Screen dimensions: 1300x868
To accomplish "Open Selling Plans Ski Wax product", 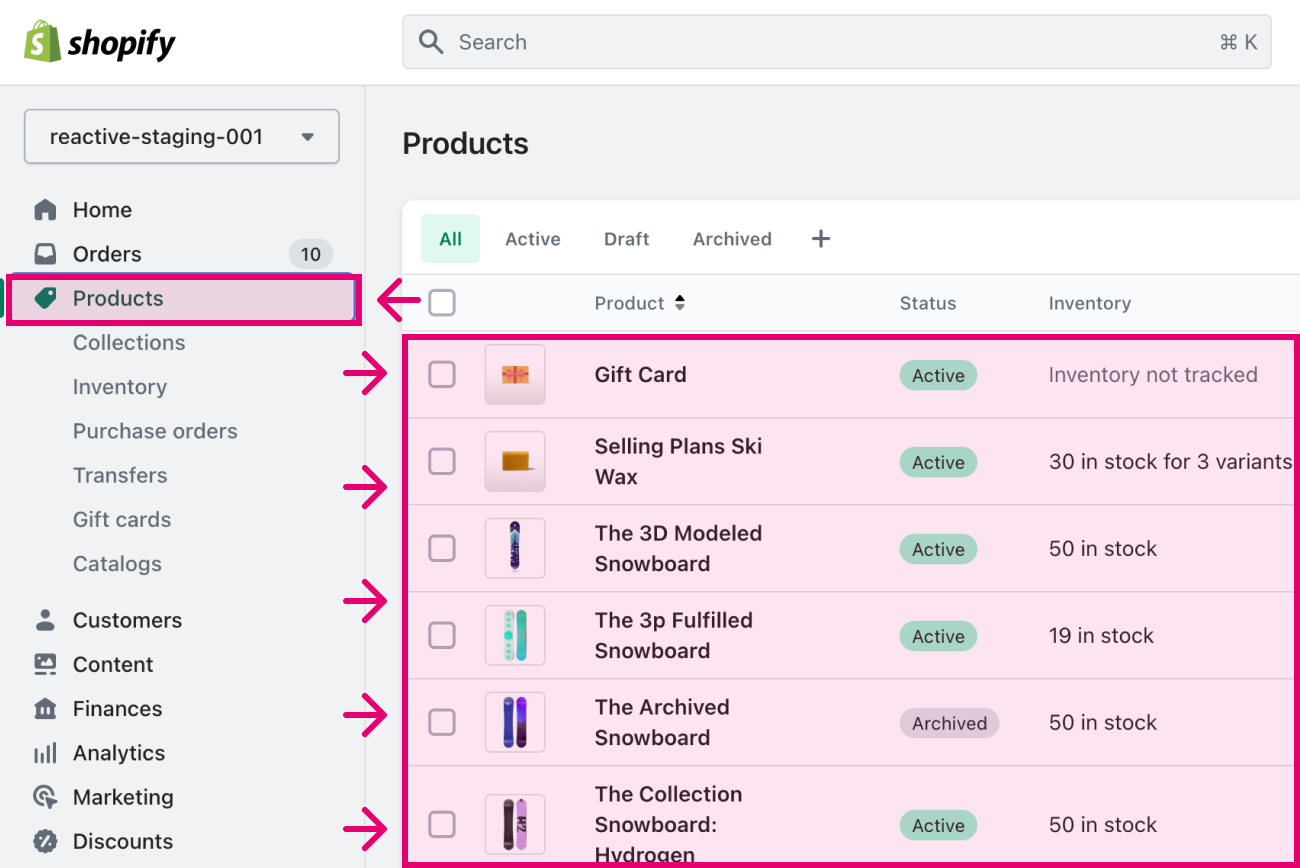I will [678, 462].
